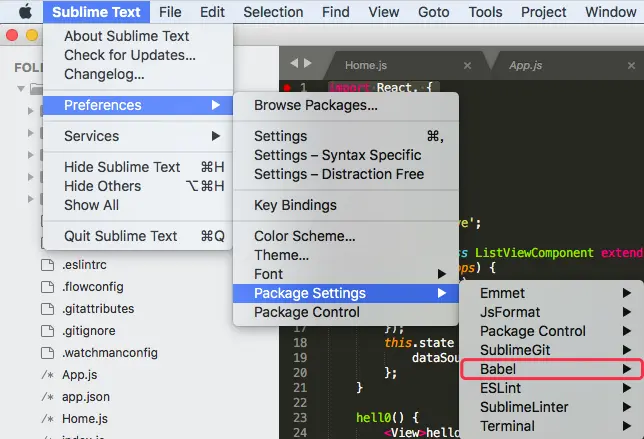The width and height of the screenshot is (644, 439).
Task: Choose Theme…
Action: coord(346,255)
